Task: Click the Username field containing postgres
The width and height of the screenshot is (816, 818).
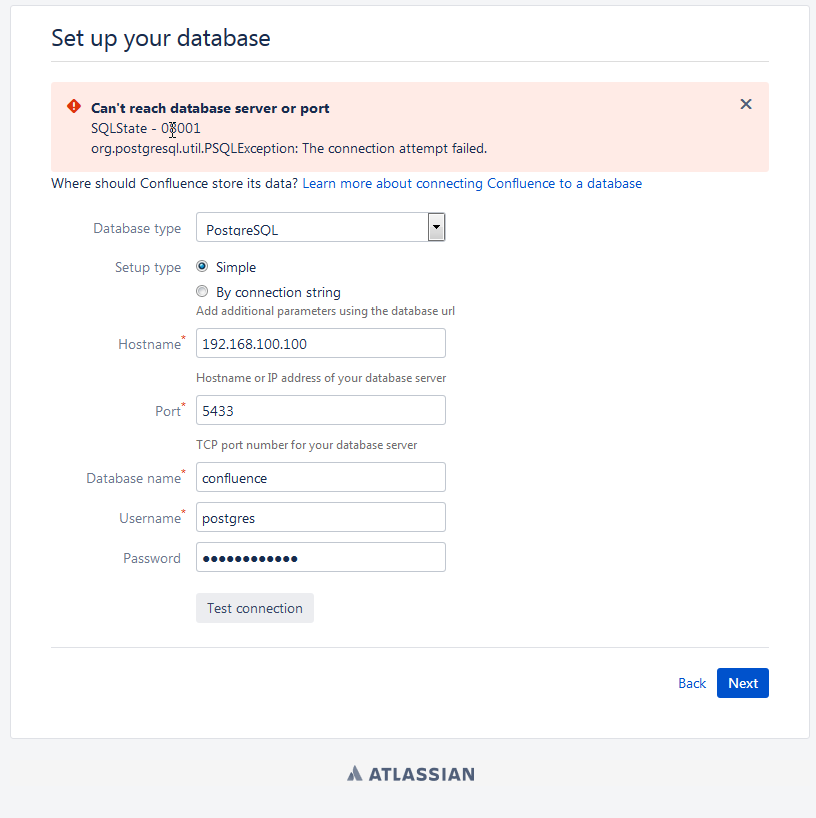Action: point(320,518)
